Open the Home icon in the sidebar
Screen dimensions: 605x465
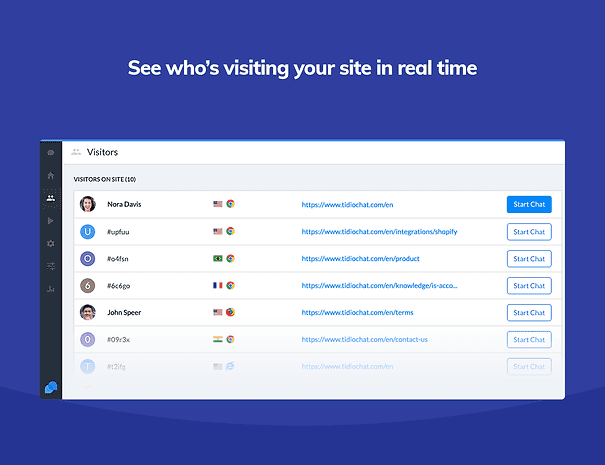tap(50, 175)
